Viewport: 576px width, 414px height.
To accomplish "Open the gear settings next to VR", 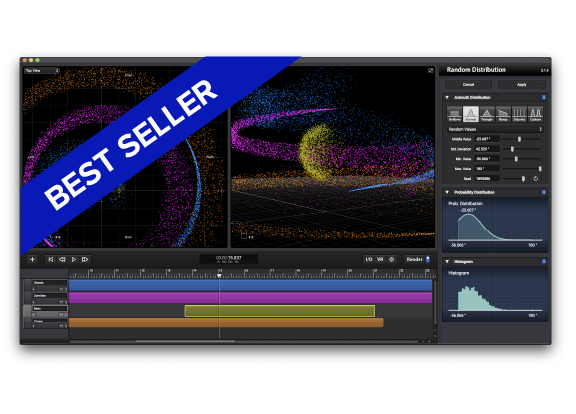I will [392, 259].
